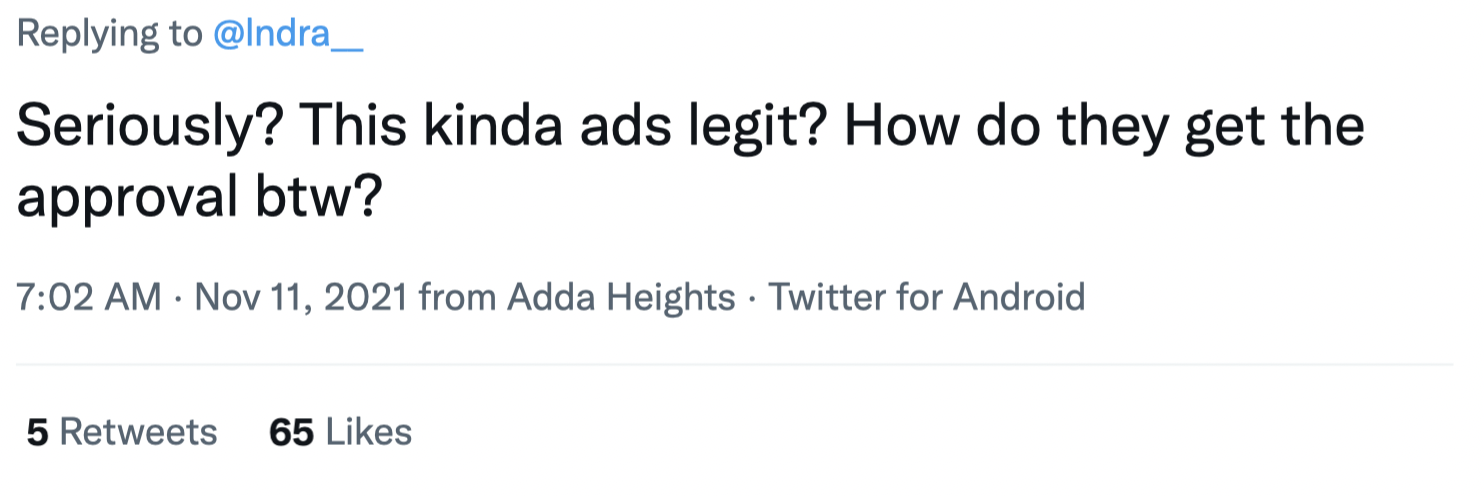Screen dimensions: 1484x496
Task: Open the Adda Heights location link
Action: click(621, 298)
